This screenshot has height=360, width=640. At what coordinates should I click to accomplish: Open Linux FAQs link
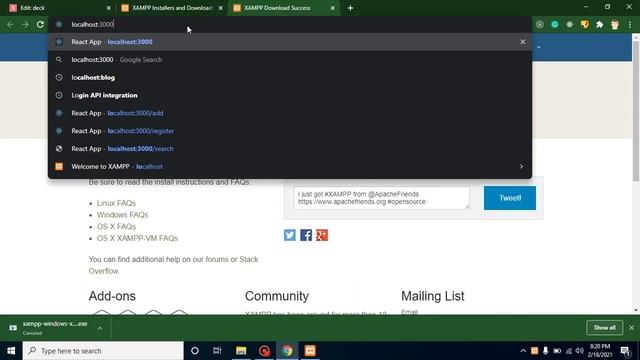click(116, 203)
